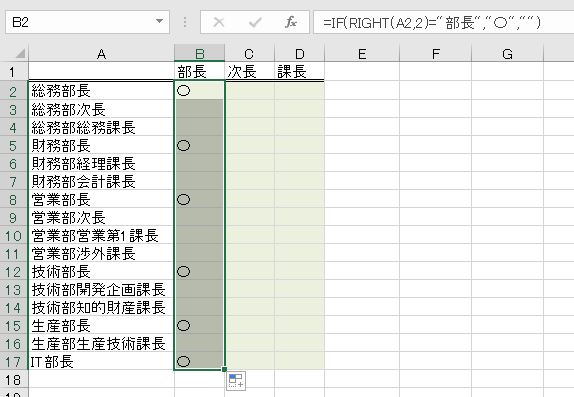This screenshot has width=574, height=397.
Task: Click the Name Box showing B2
Action: pyautogui.click(x=87, y=22)
